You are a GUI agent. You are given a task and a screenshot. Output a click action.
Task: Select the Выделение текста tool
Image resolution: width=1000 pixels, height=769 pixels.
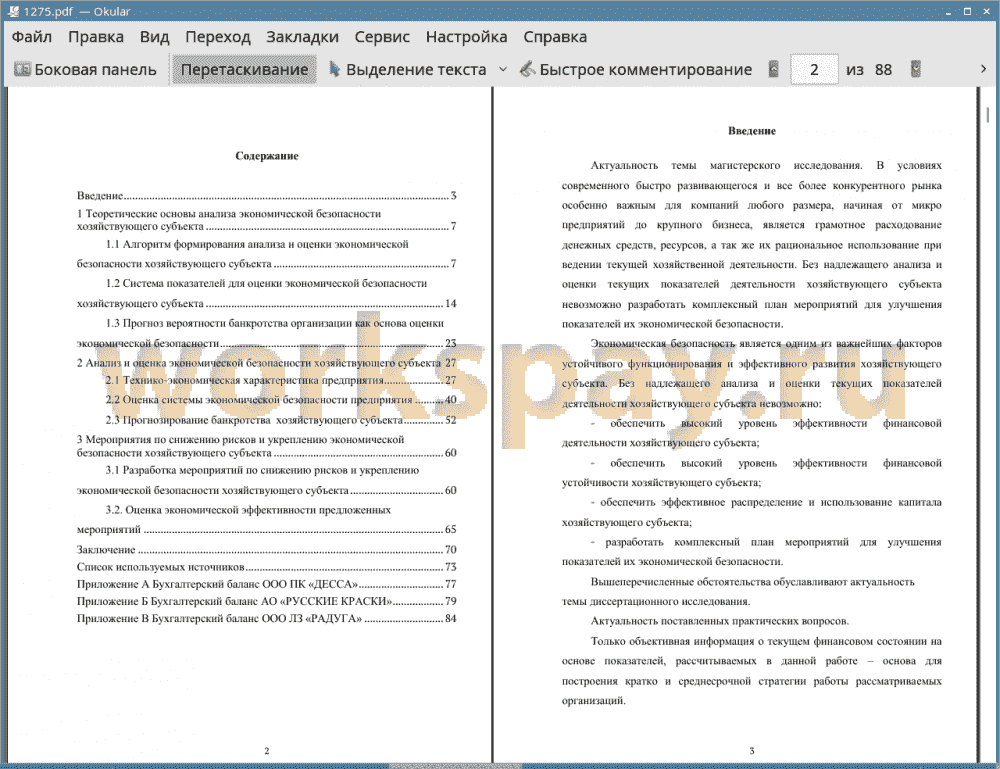click(408, 70)
